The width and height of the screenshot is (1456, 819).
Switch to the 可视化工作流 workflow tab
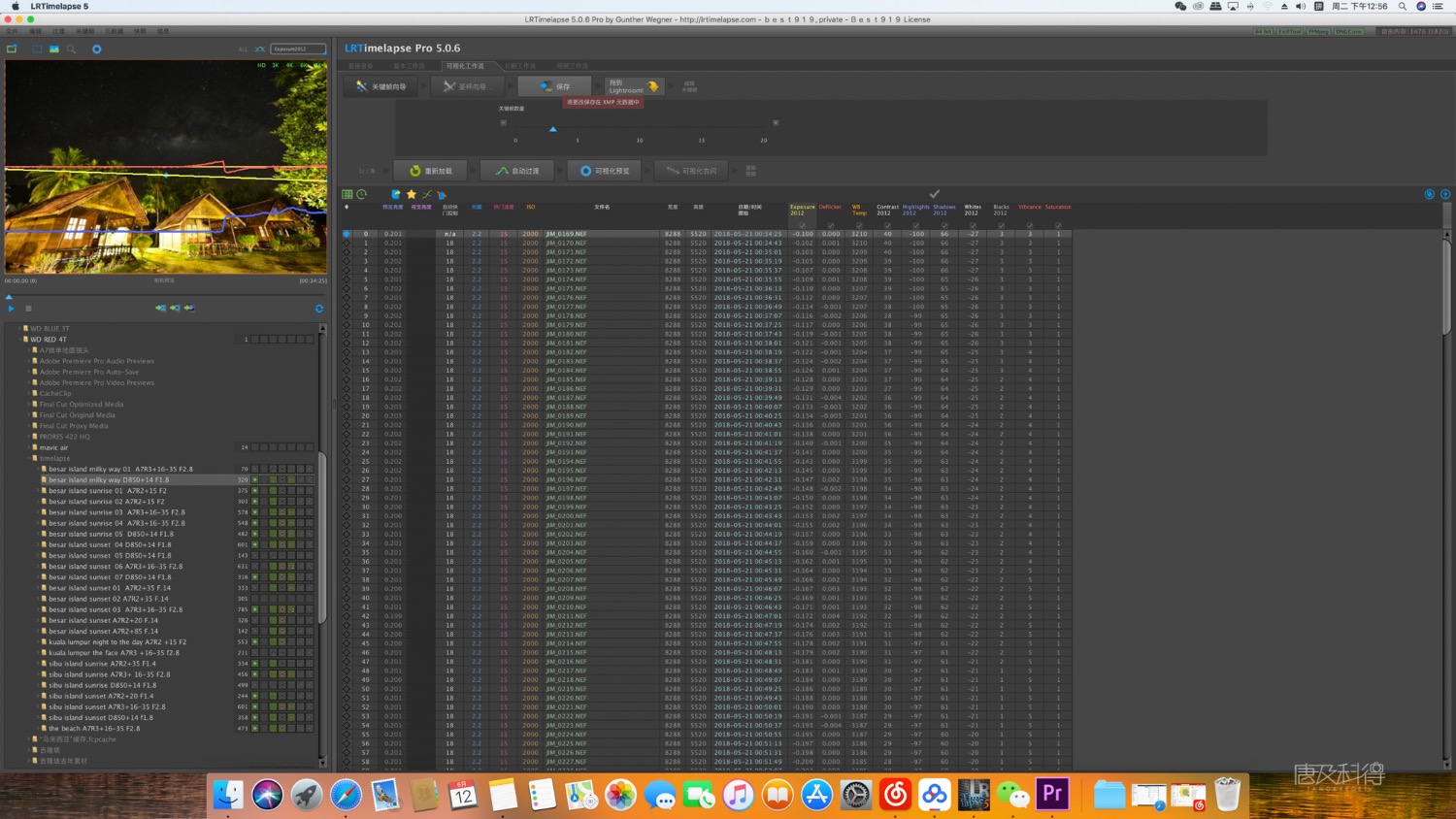(x=465, y=66)
